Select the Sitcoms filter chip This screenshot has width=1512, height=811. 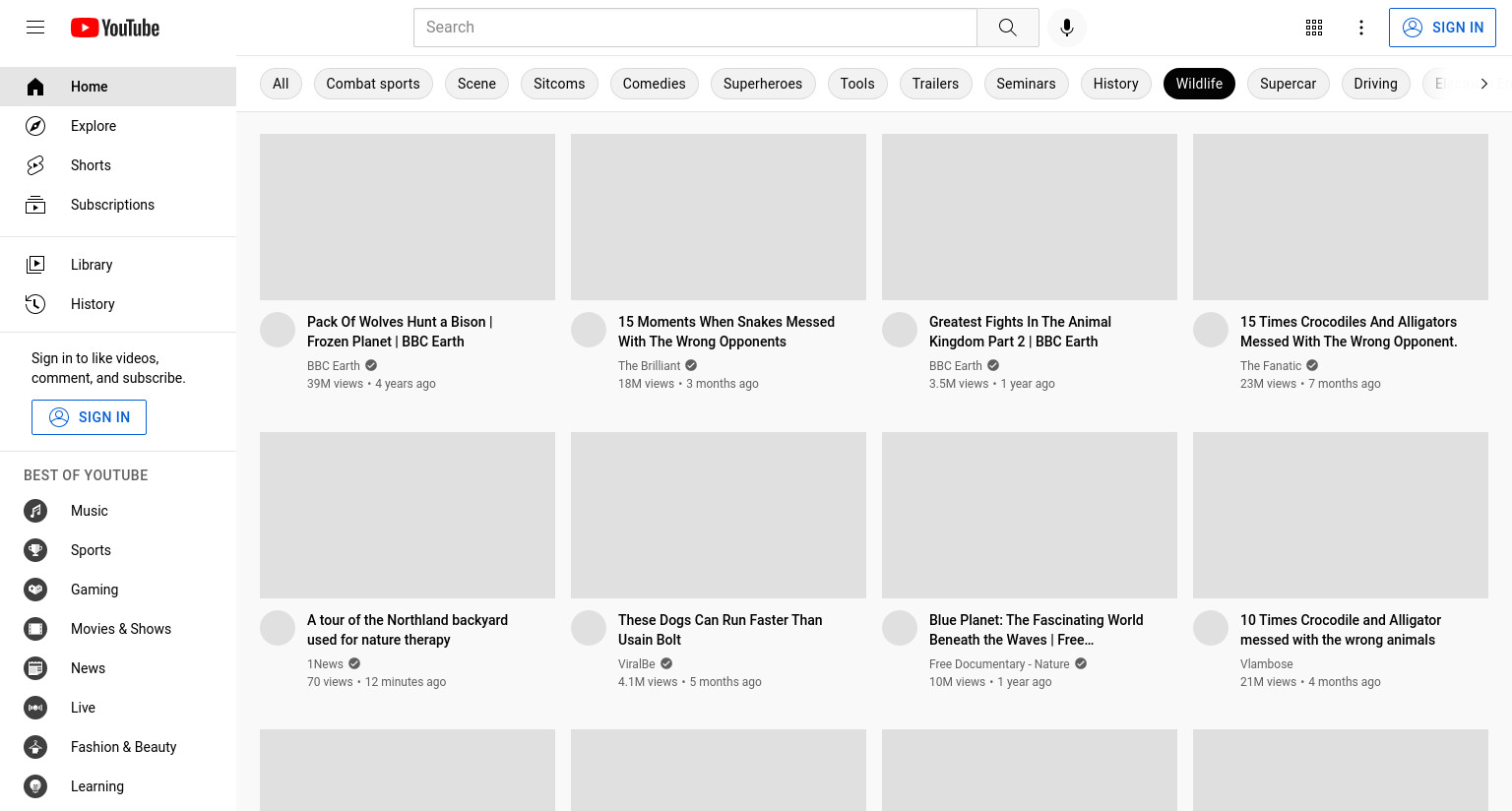click(559, 84)
